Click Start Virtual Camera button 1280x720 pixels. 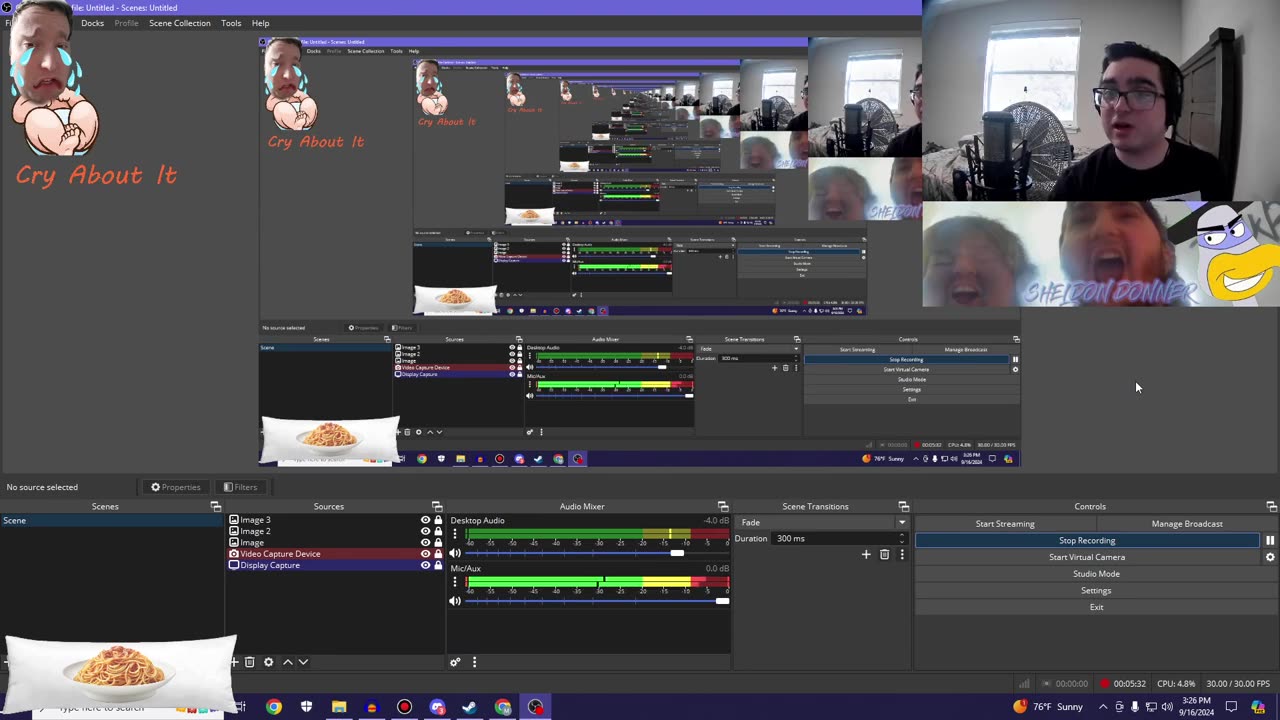click(1087, 557)
